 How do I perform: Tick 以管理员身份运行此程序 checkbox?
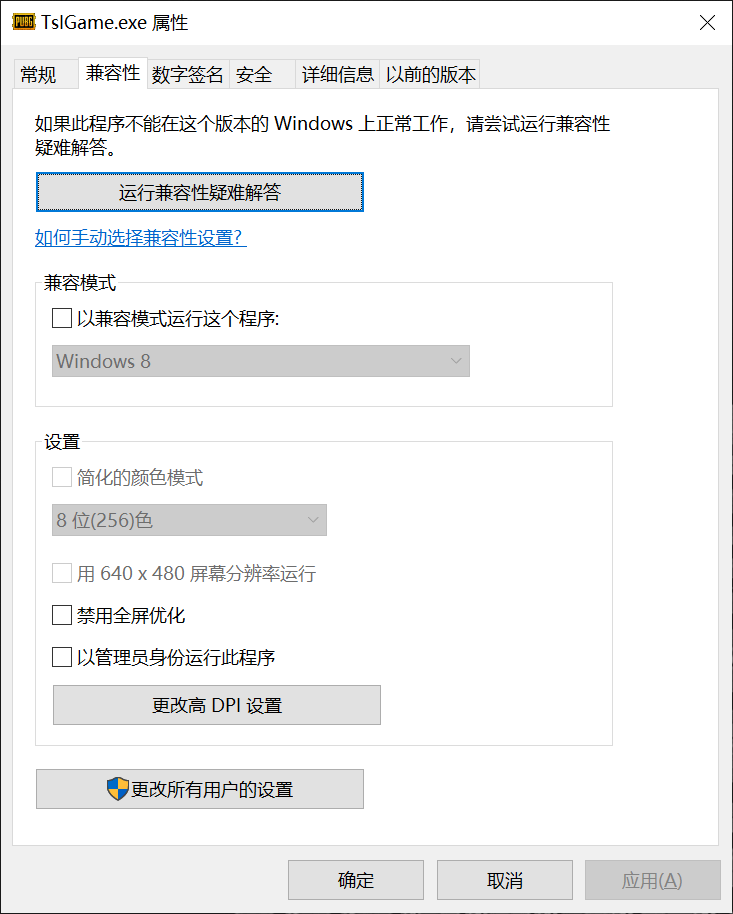coord(62,657)
